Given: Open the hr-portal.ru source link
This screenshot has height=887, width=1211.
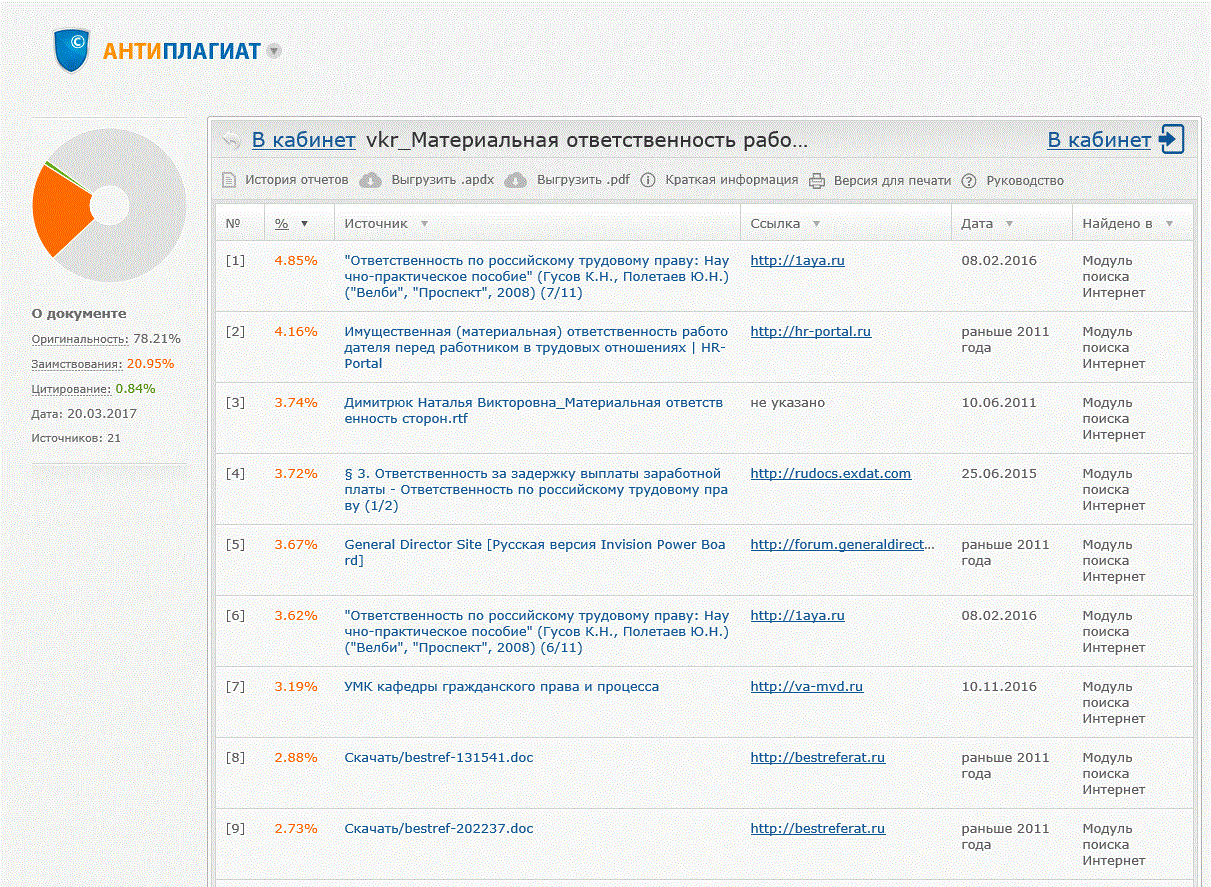Looking at the screenshot, I should (x=810, y=332).
